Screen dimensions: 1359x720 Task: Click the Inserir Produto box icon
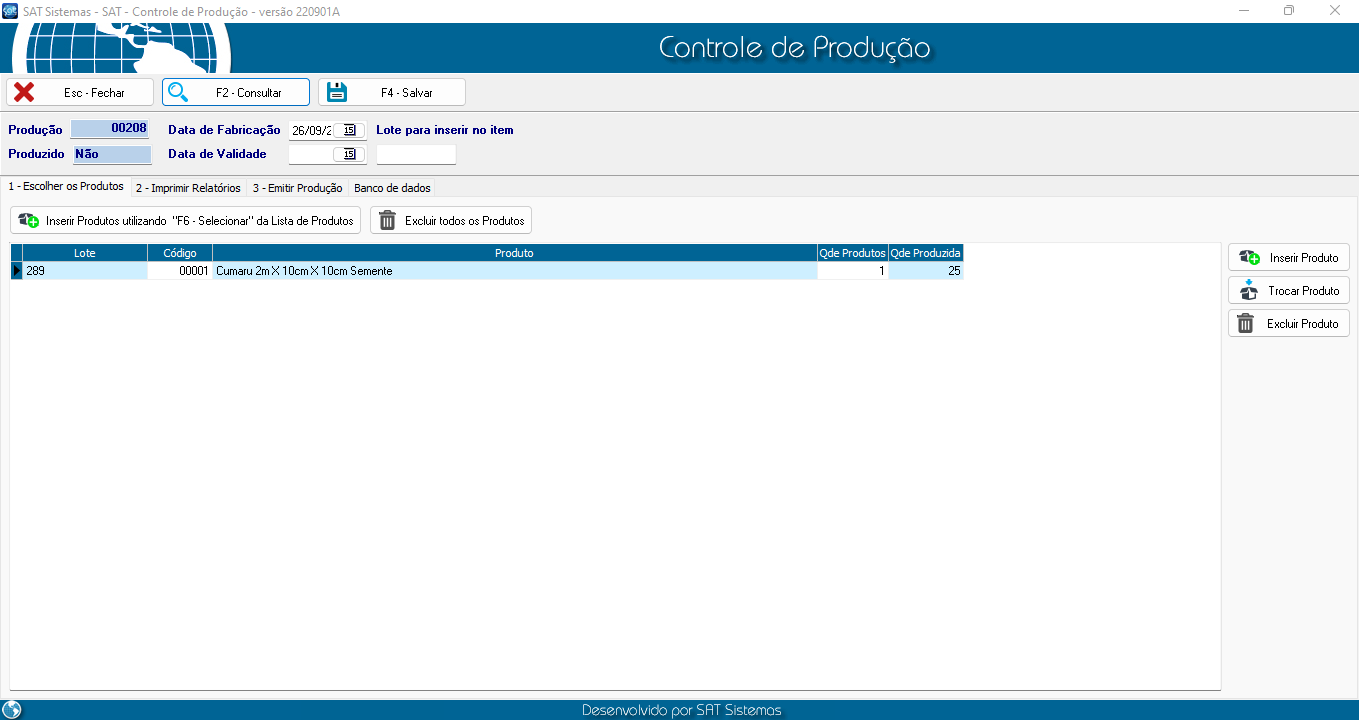click(x=1249, y=258)
